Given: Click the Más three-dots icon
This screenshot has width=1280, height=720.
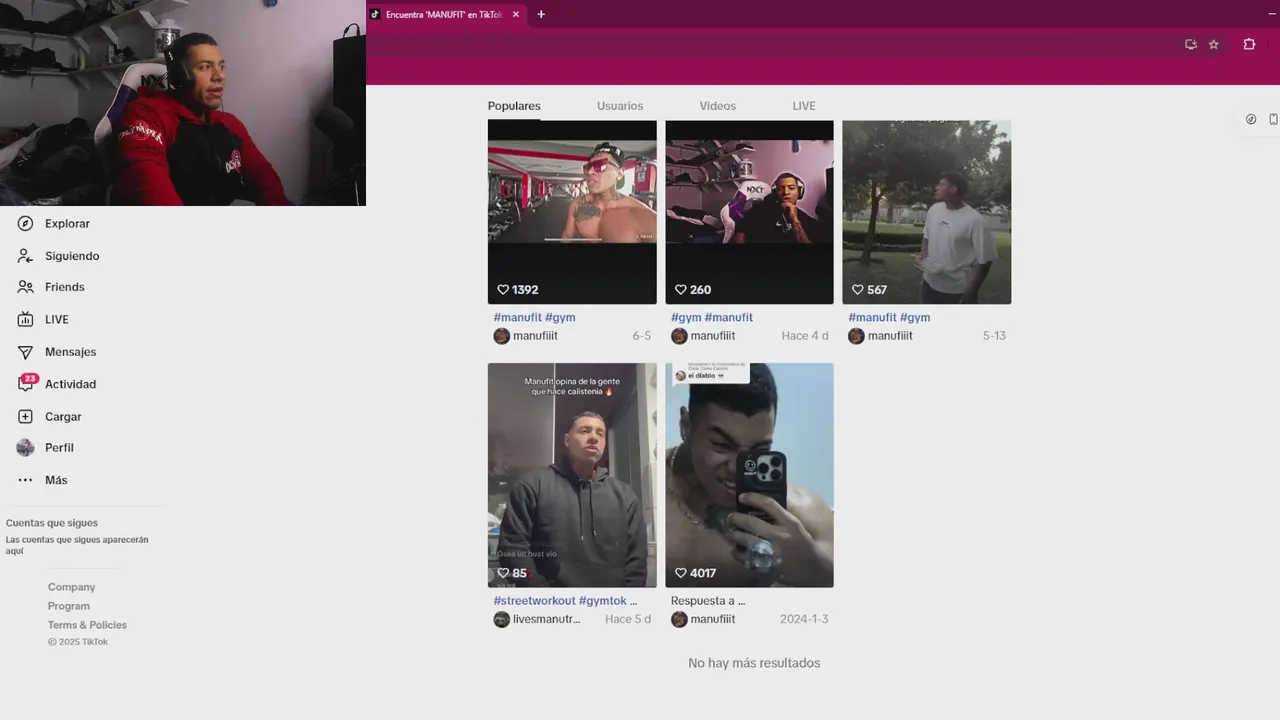Looking at the screenshot, I should [x=25, y=480].
